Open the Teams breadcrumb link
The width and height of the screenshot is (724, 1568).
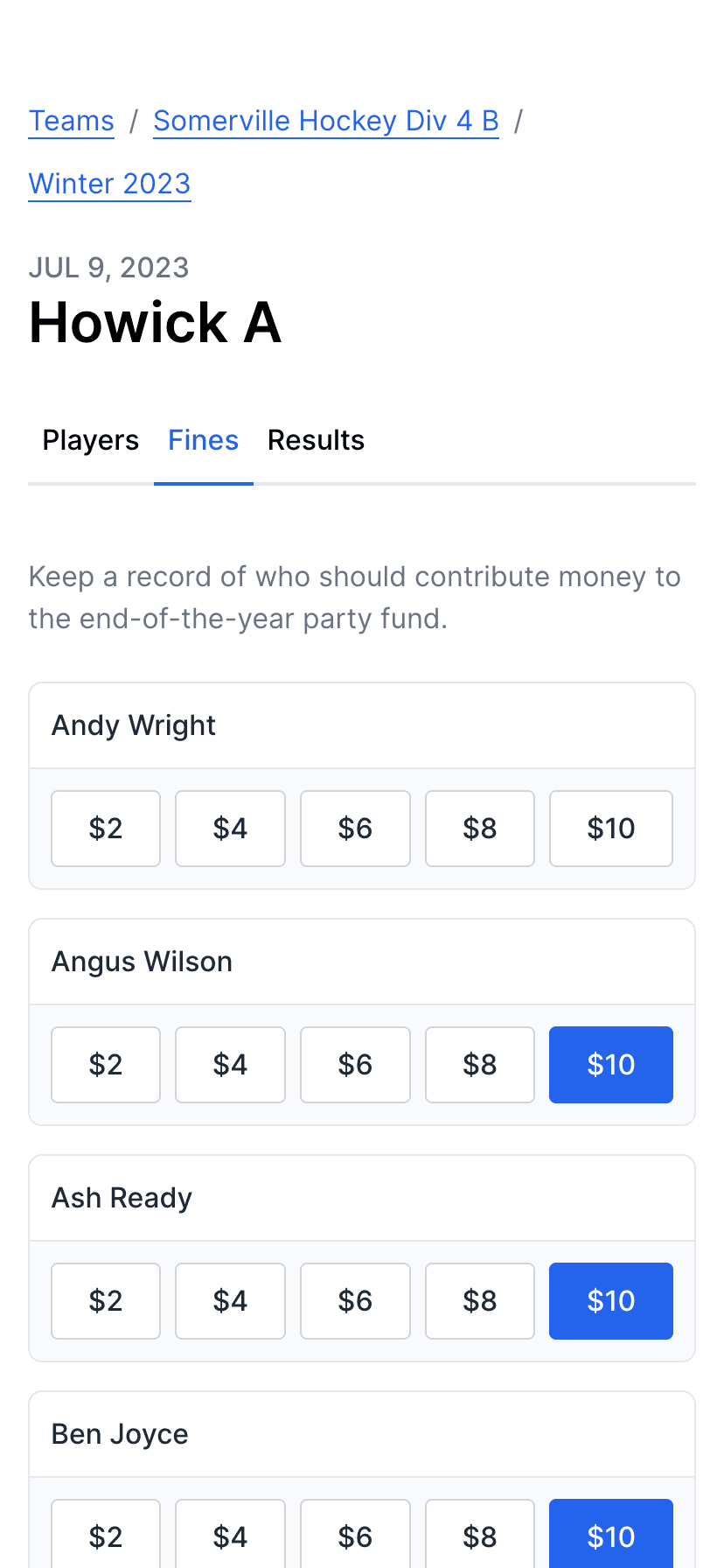coord(72,121)
